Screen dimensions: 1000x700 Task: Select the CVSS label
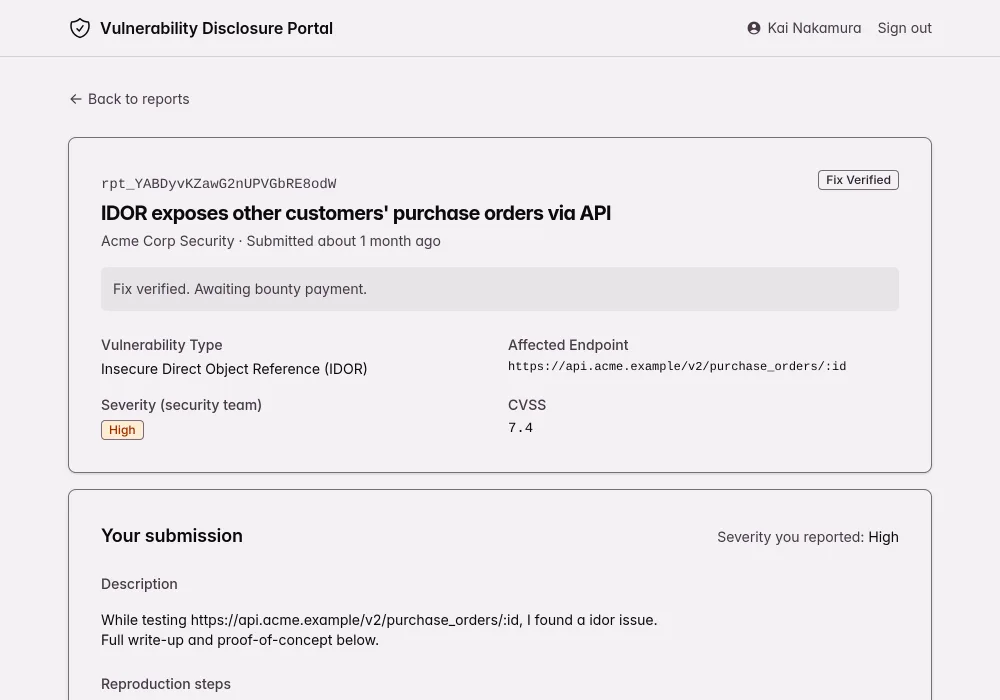[527, 405]
